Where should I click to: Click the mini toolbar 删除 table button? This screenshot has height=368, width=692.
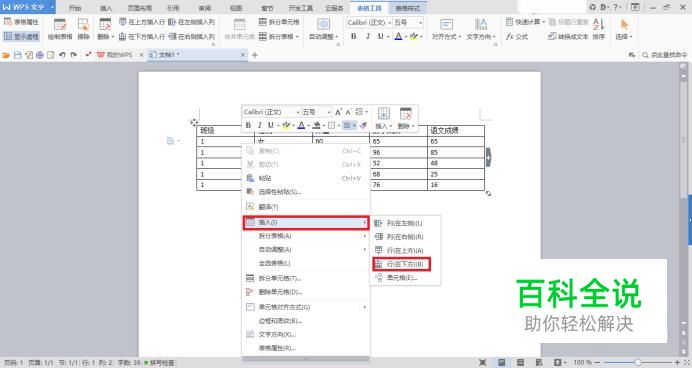[x=405, y=118]
